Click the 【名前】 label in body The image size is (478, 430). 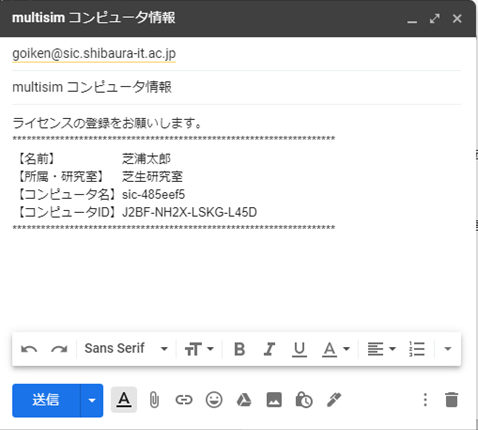(36, 159)
